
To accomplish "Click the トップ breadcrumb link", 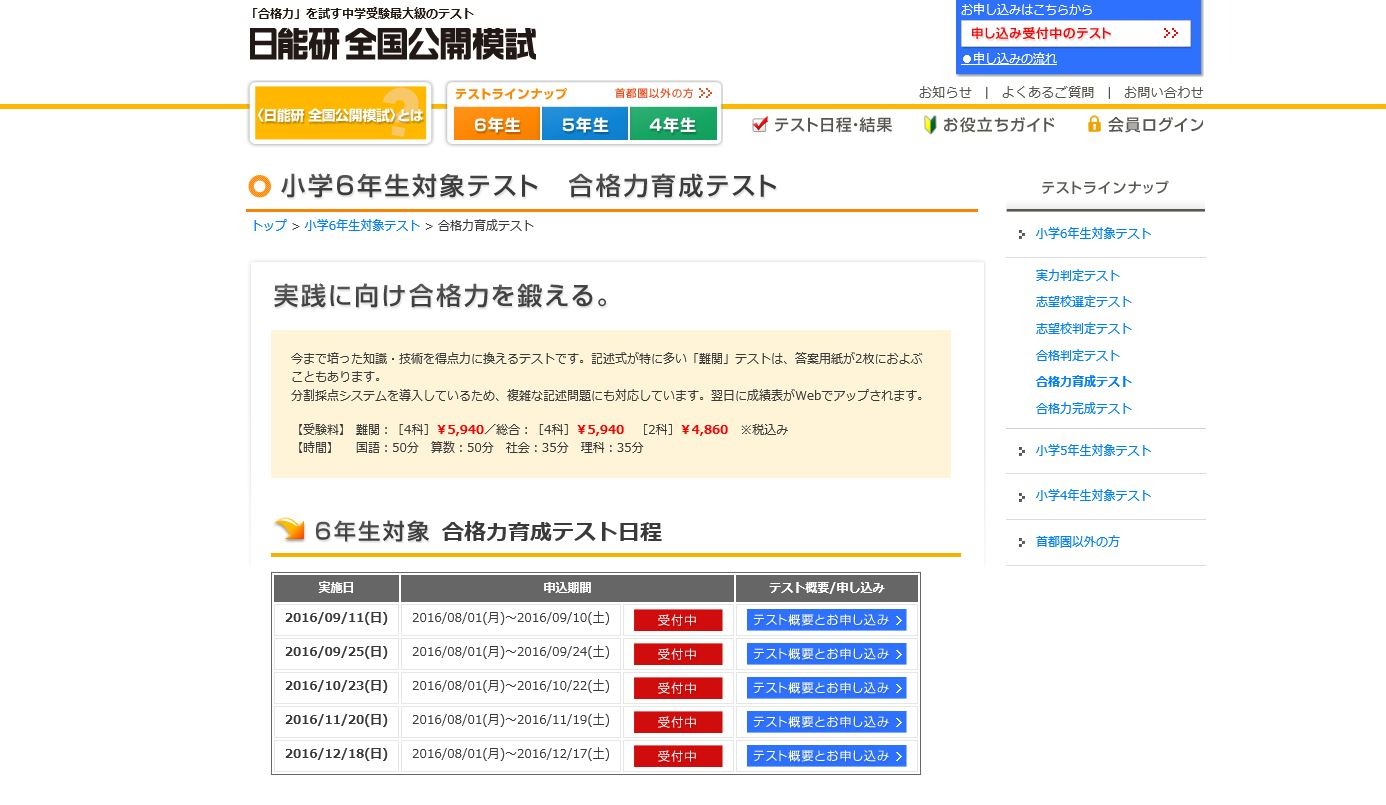I will point(267,226).
